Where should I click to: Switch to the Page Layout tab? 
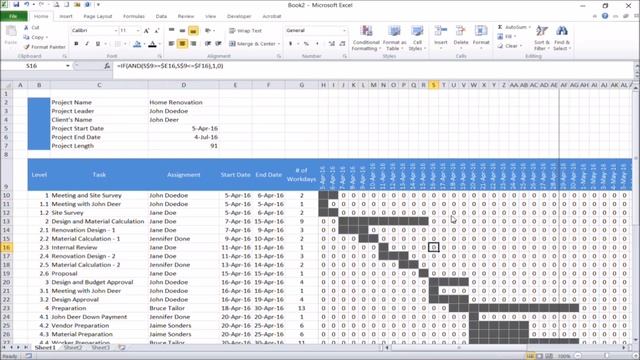(98, 16)
